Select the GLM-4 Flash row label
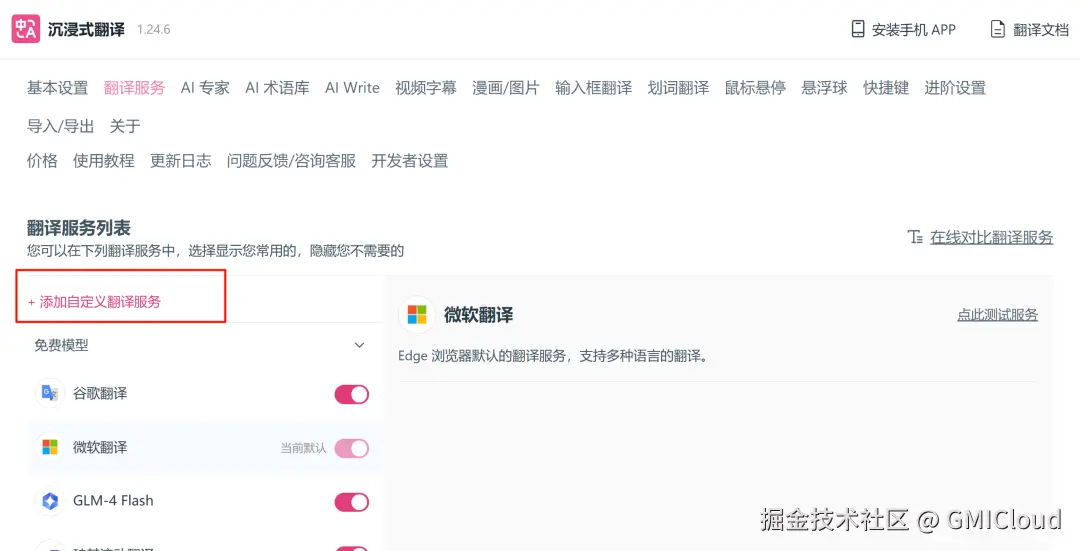 114,501
